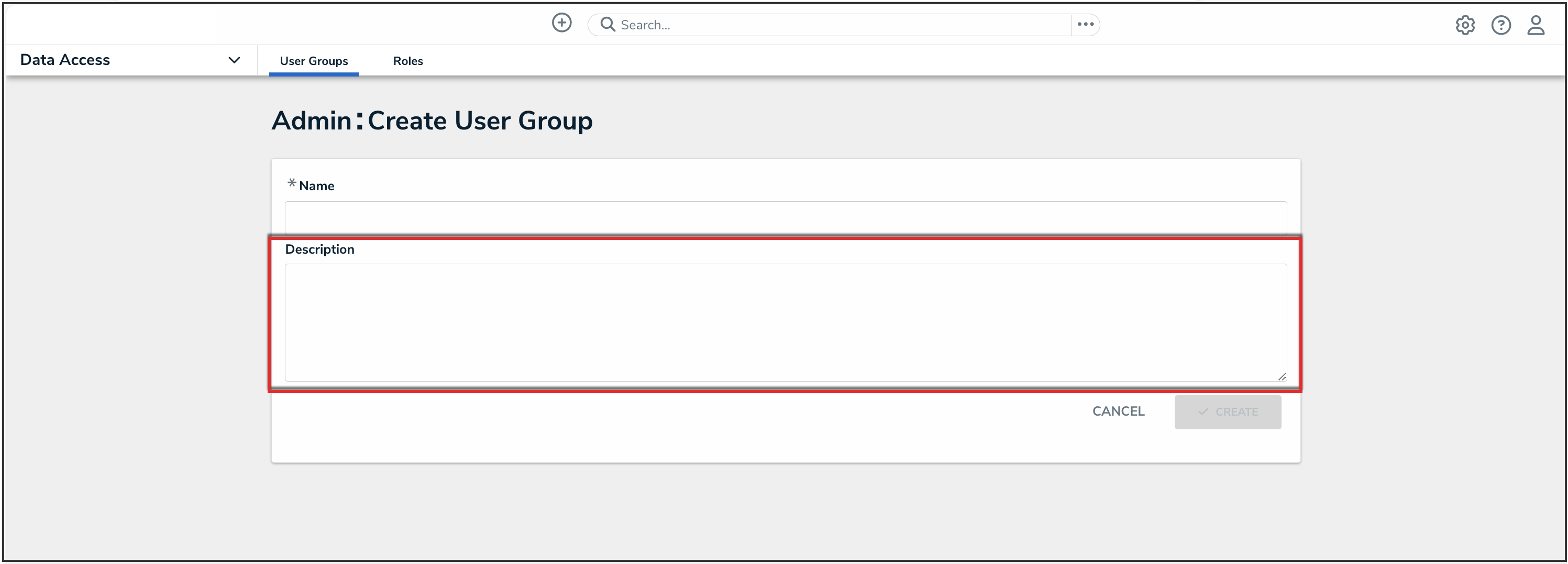Click the Admin: Create User Group heading
Viewport: 1568px width, 564px height.
pos(432,121)
